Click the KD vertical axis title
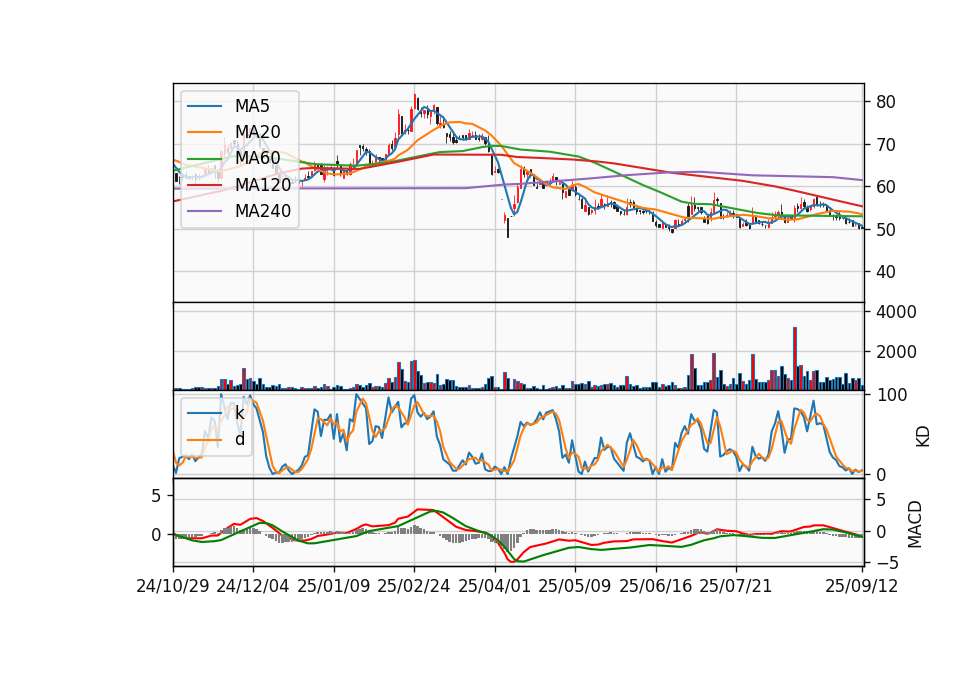 923,437
